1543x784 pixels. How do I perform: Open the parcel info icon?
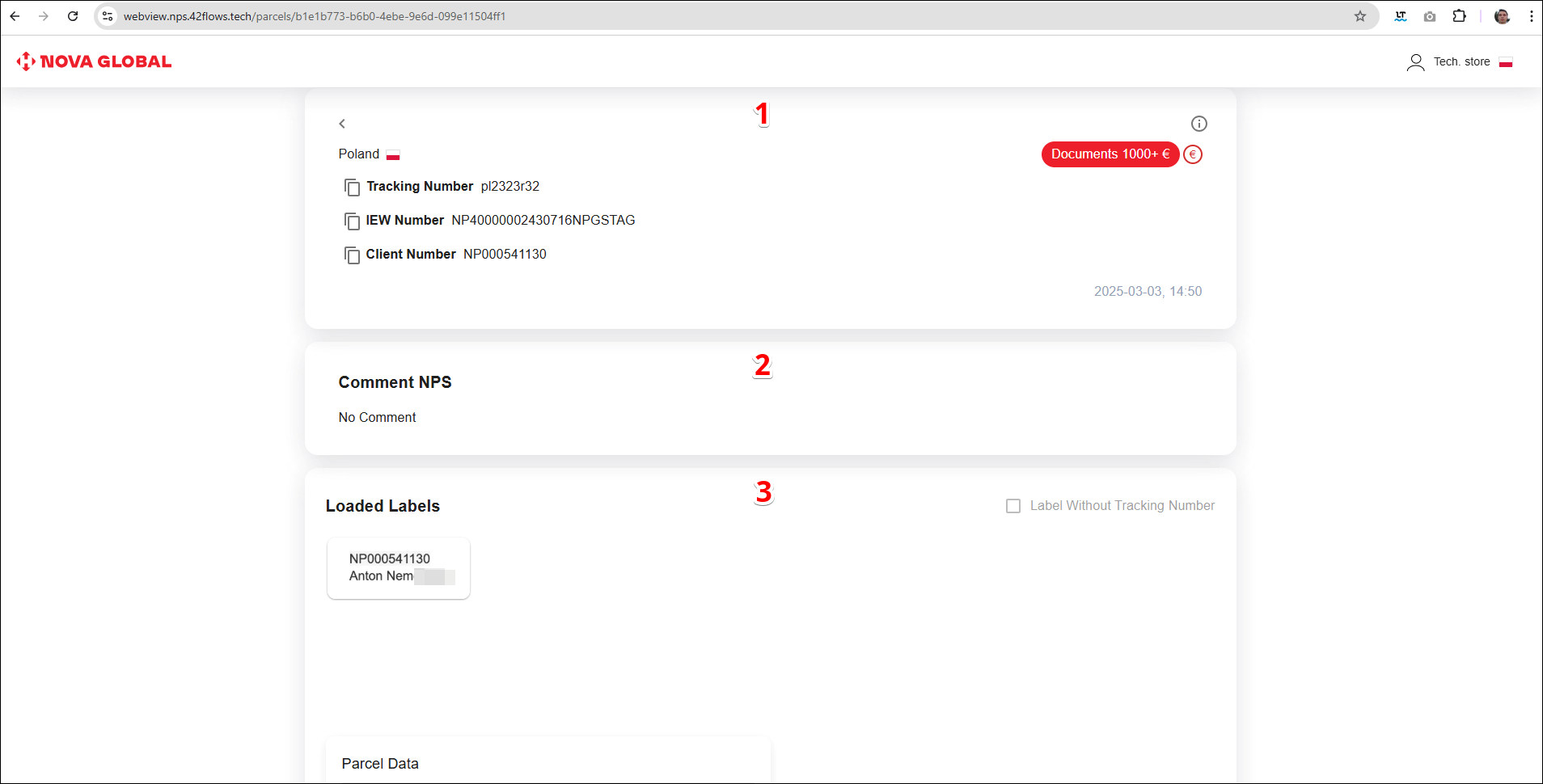coord(1198,124)
